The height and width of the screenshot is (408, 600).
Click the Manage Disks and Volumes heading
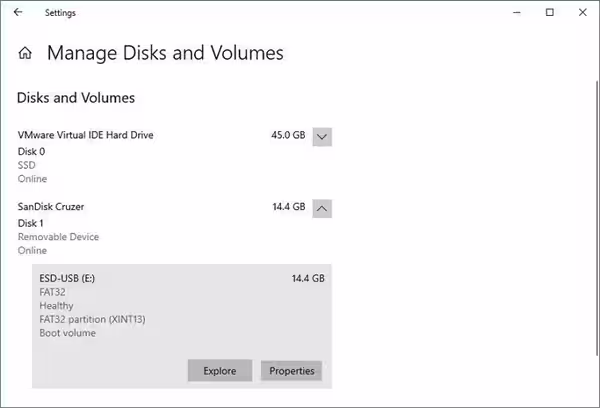[x=165, y=53]
